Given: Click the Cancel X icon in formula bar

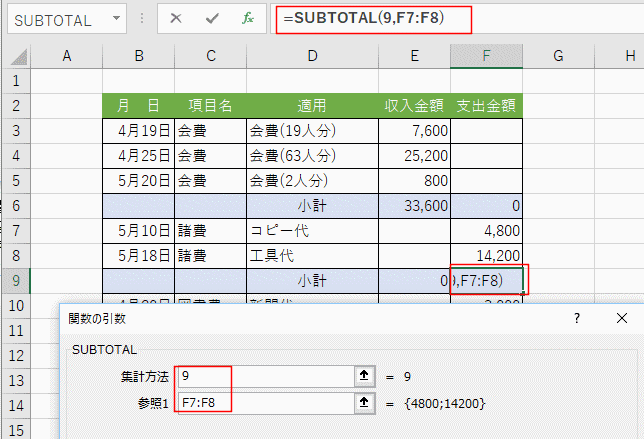Looking at the screenshot, I should tap(176, 19).
